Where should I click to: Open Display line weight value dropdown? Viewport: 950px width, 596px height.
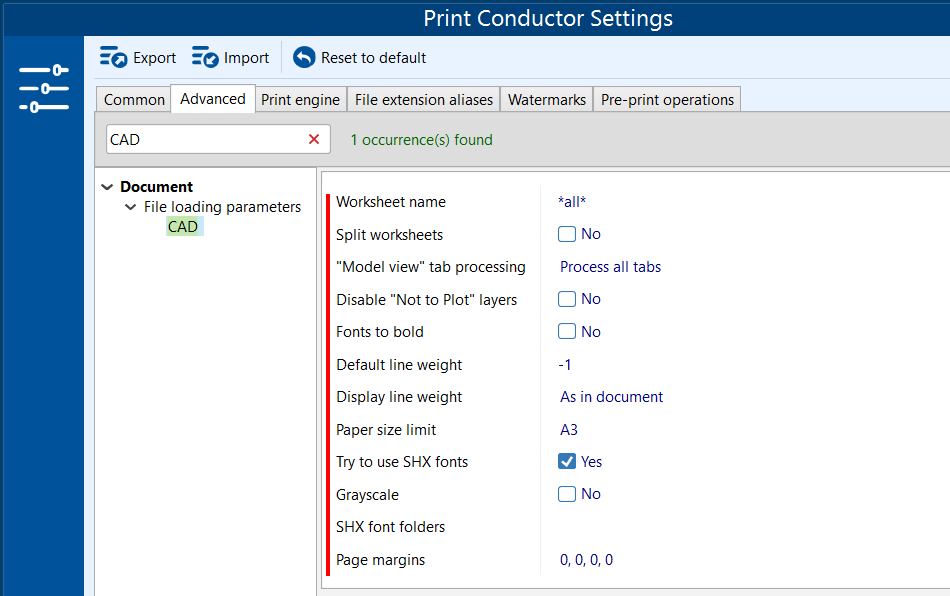pos(611,397)
